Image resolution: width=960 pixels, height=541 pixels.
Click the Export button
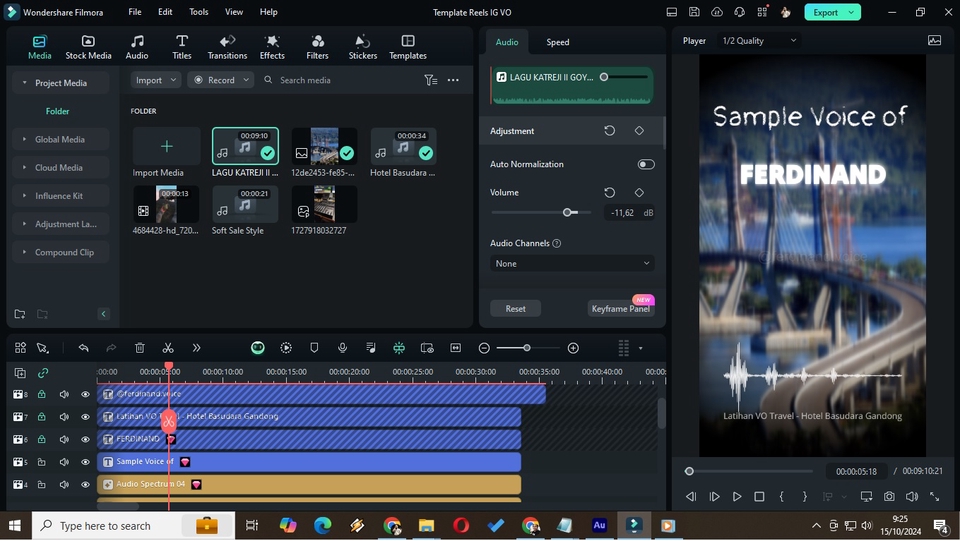[x=825, y=12]
